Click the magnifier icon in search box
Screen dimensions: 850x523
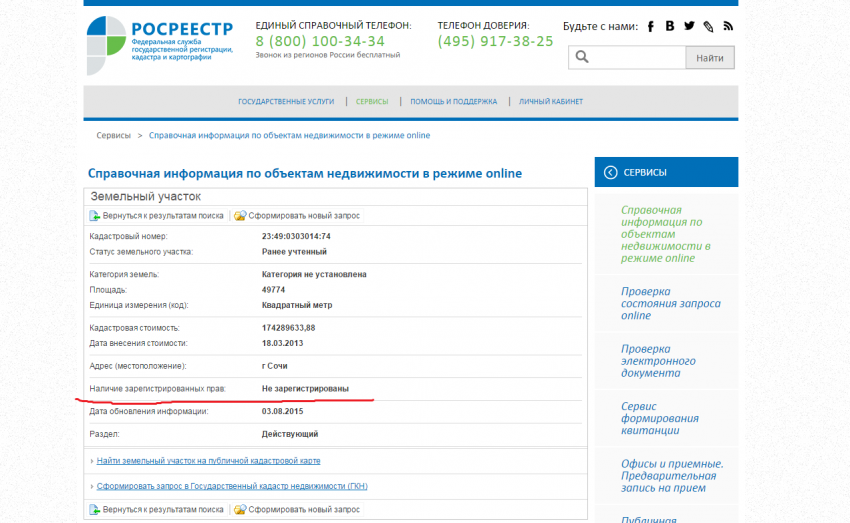[582, 58]
